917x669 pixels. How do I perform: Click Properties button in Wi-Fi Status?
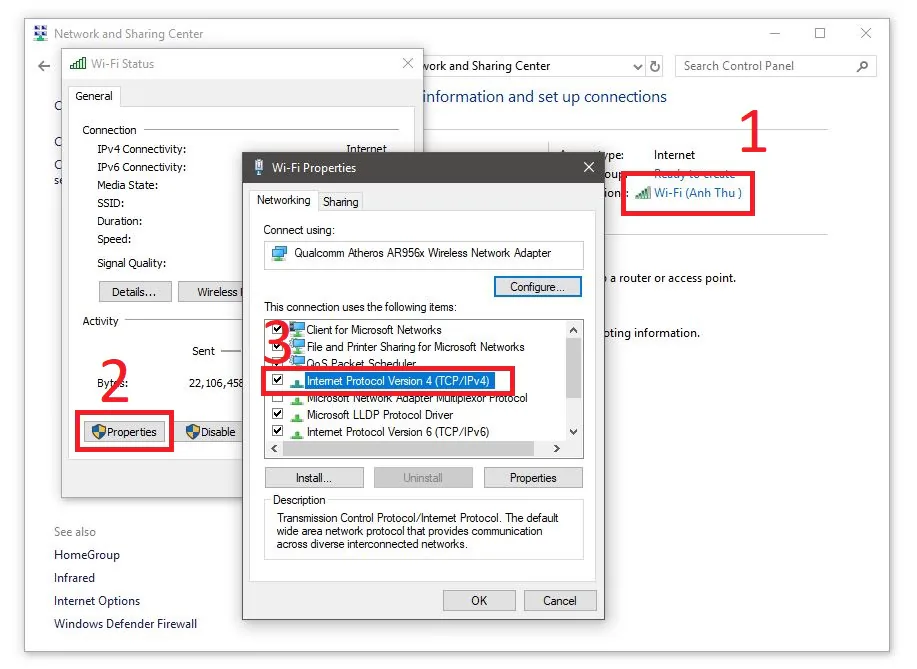(124, 432)
